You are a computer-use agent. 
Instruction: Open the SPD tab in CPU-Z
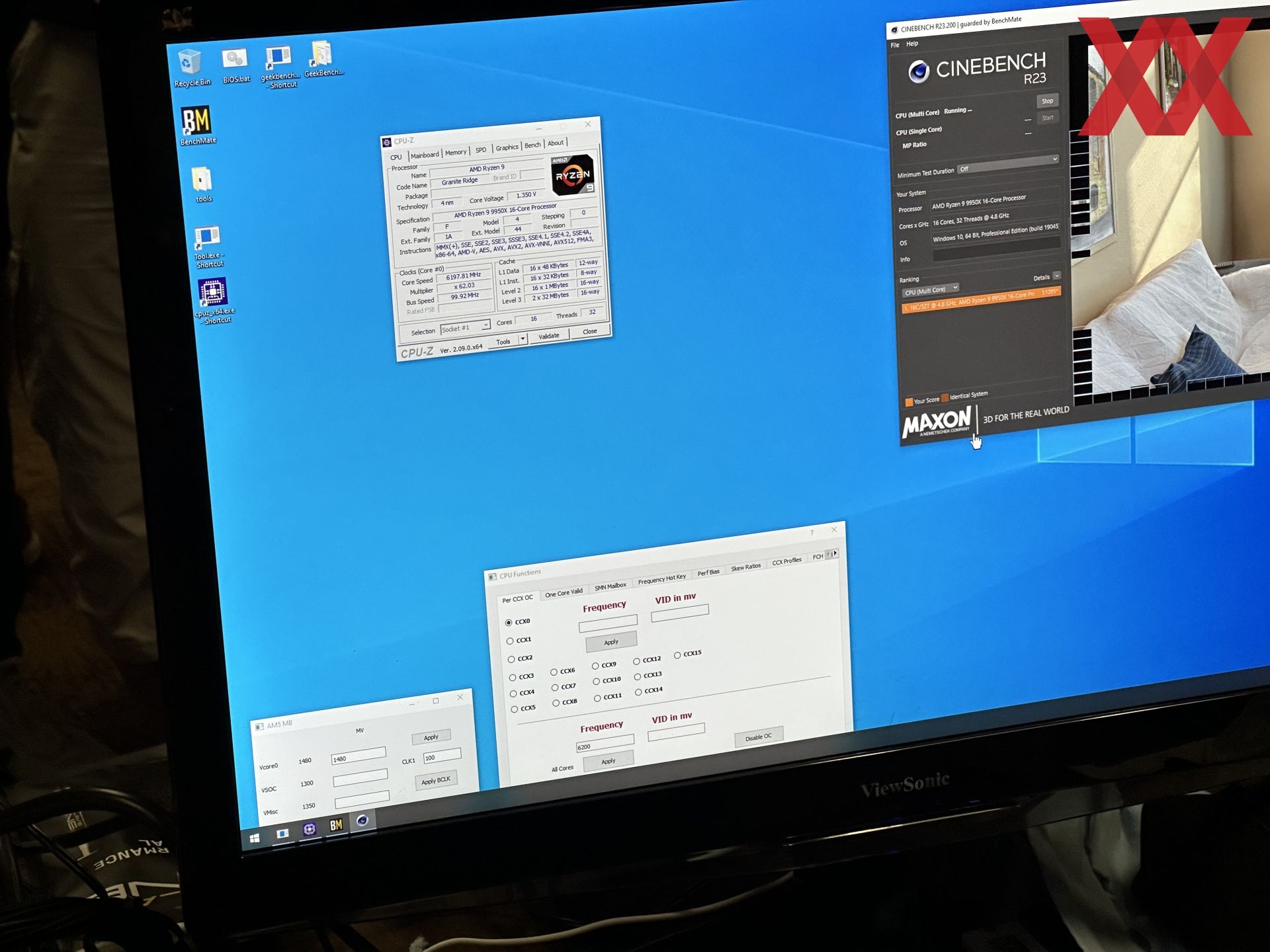pyautogui.click(x=481, y=150)
